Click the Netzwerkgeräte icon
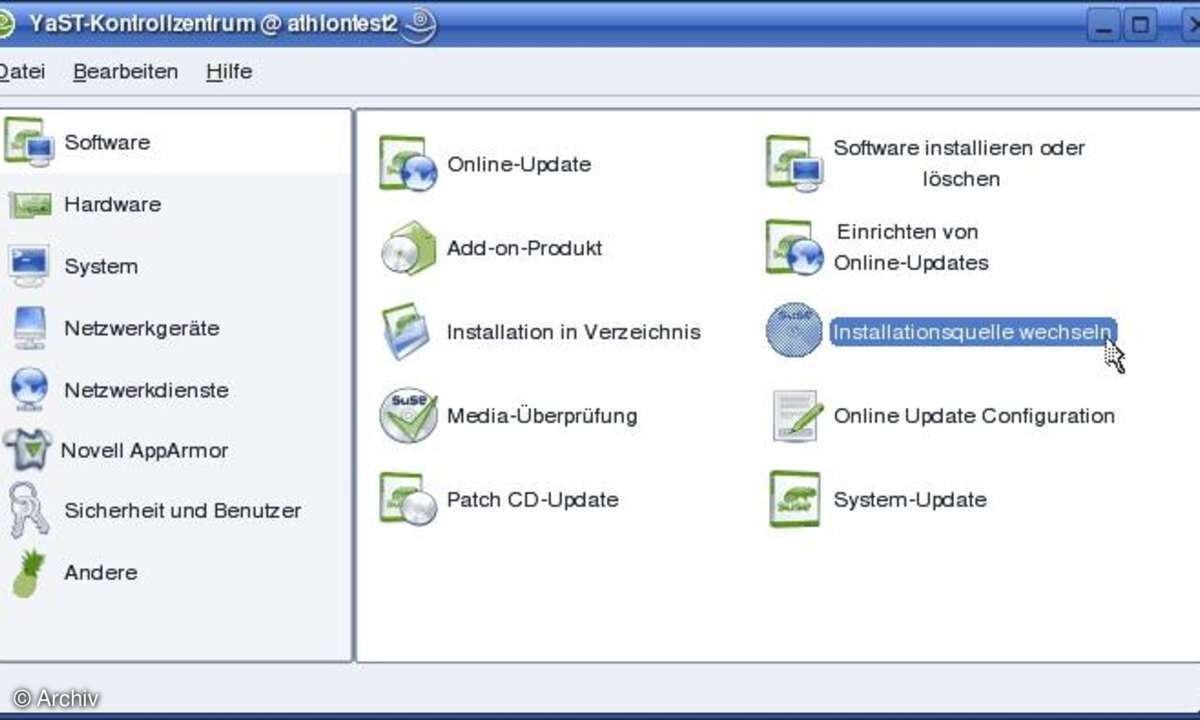This screenshot has width=1200, height=720. (x=29, y=328)
